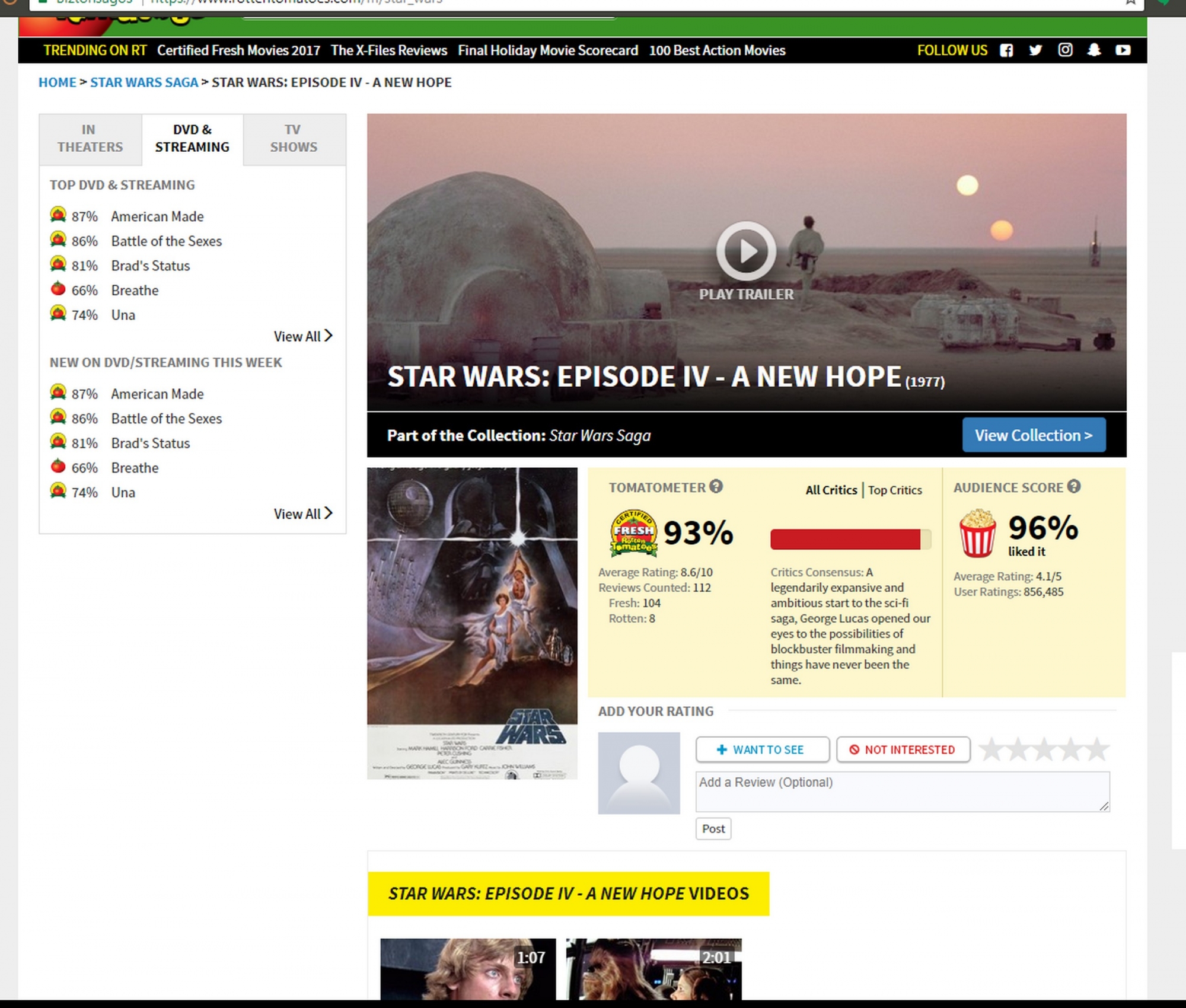Click the Not Interested button

pyautogui.click(x=903, y=749)
